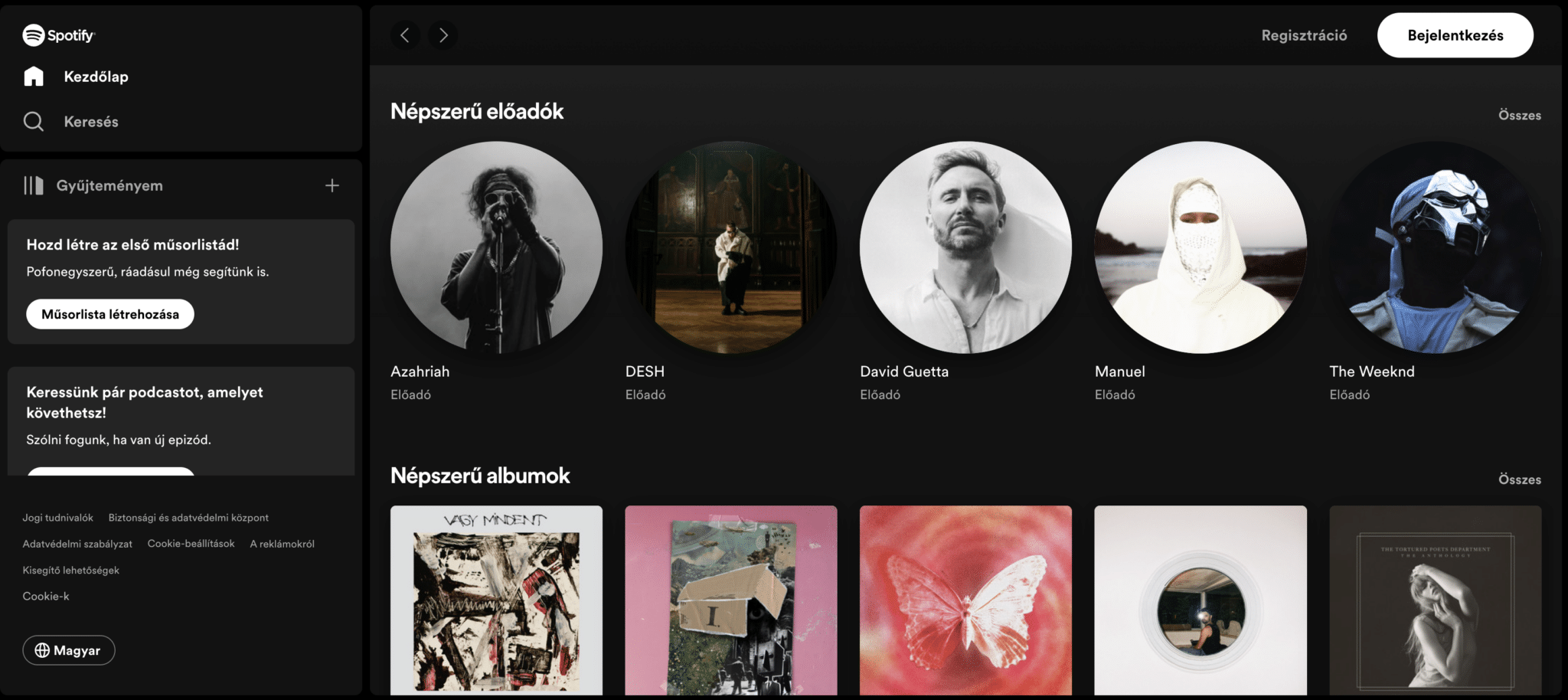Click the Adatvédelmi szabályzat link
1568x700 pixels.
[x=77, y=543]
